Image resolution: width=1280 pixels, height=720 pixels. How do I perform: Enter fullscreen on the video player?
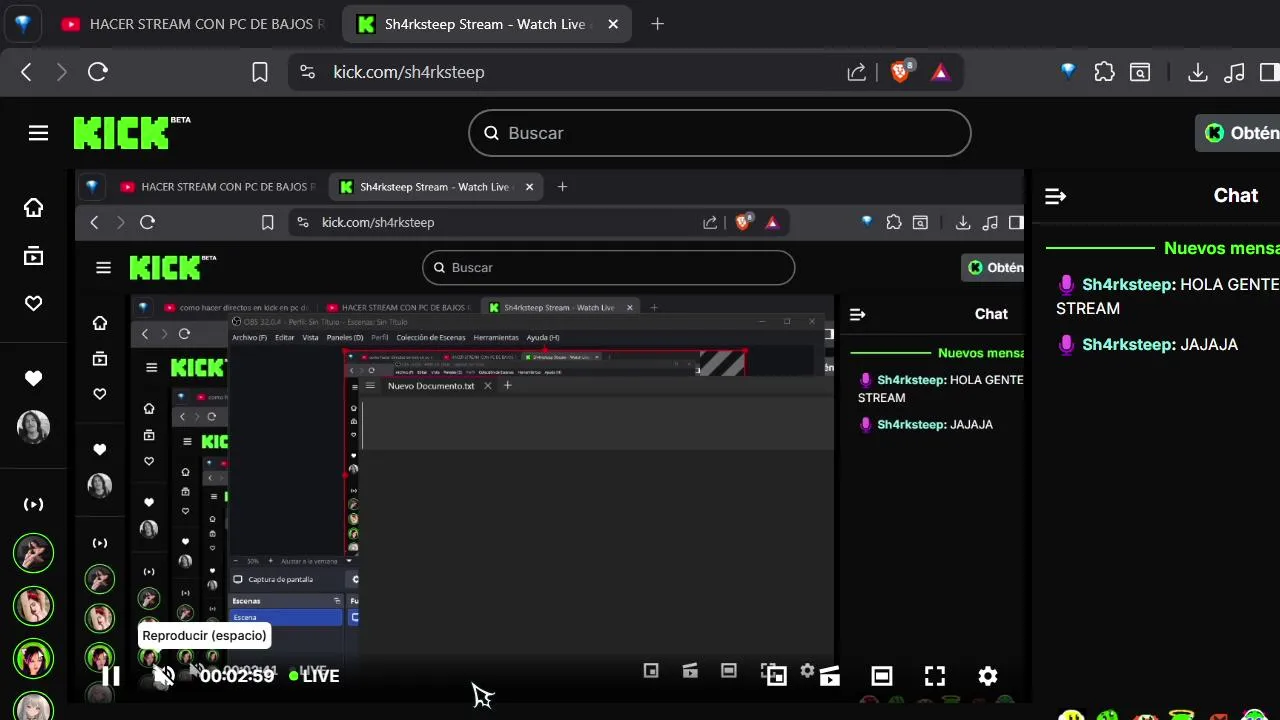coord(935,676)
